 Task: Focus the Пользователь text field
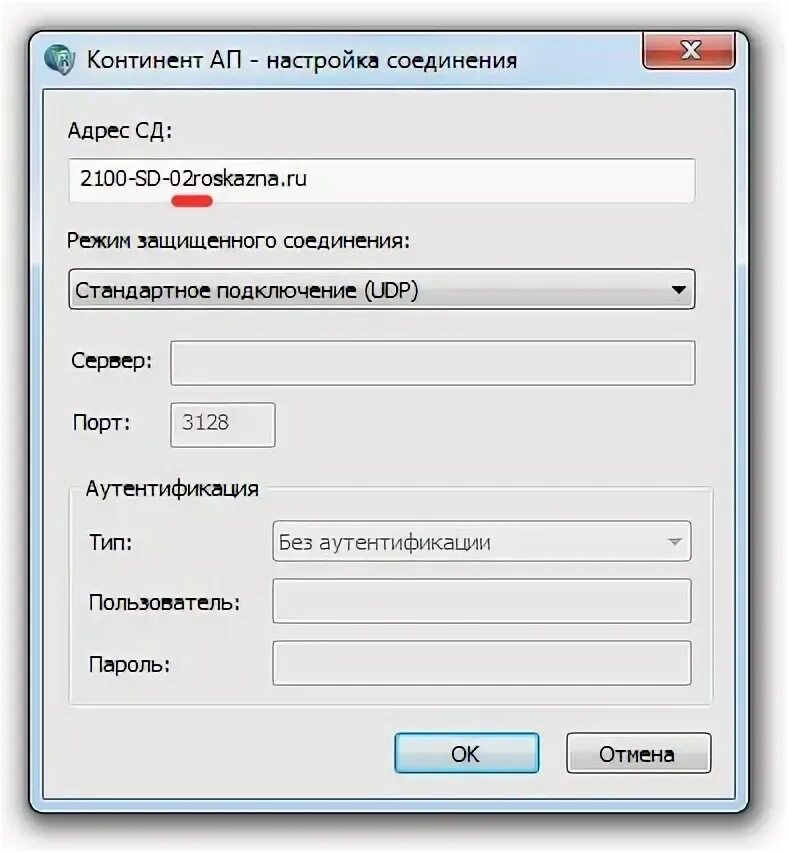coord(481,601)
